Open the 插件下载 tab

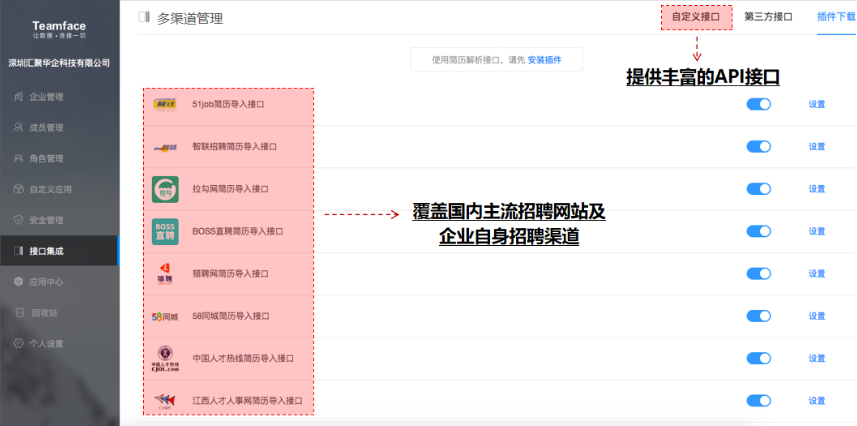click(836, 17)
